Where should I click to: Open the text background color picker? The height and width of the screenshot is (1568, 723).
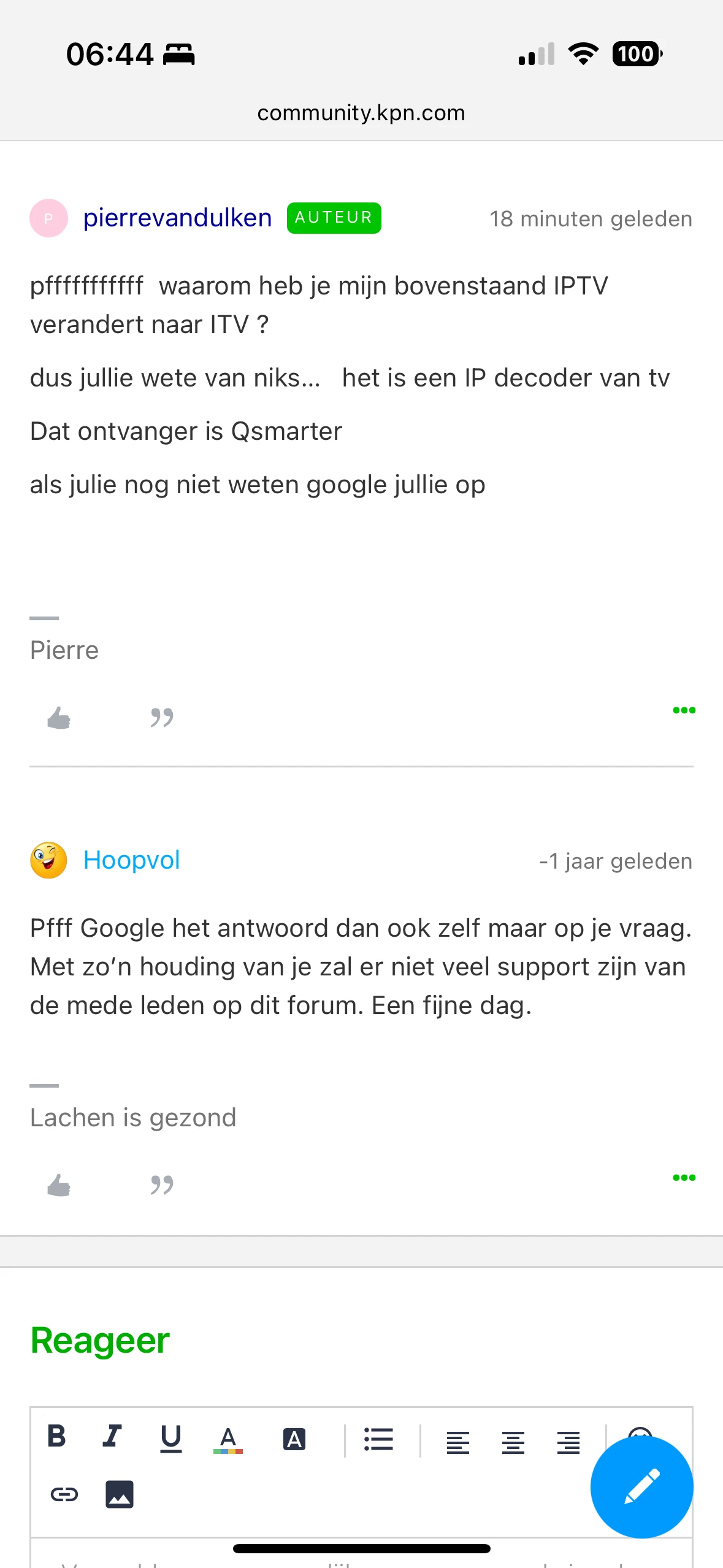coord(294,1439)
